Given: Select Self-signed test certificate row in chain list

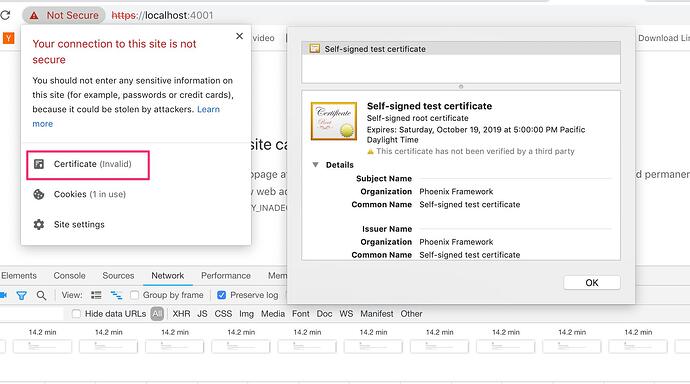Looking at the screenshot, I should (x=461, y=49).
